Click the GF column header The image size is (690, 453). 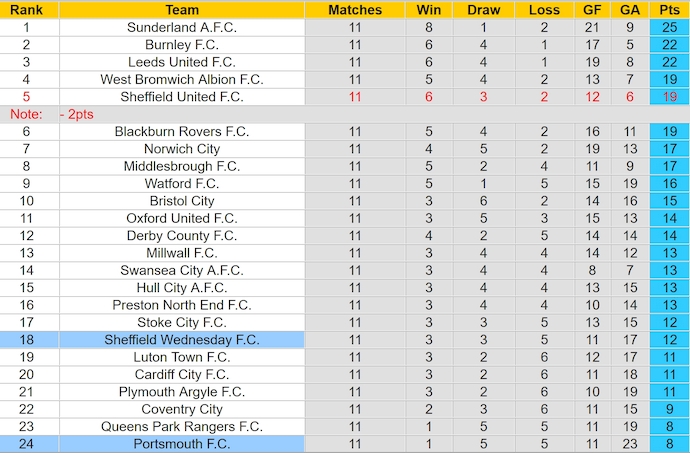(592, 10)
